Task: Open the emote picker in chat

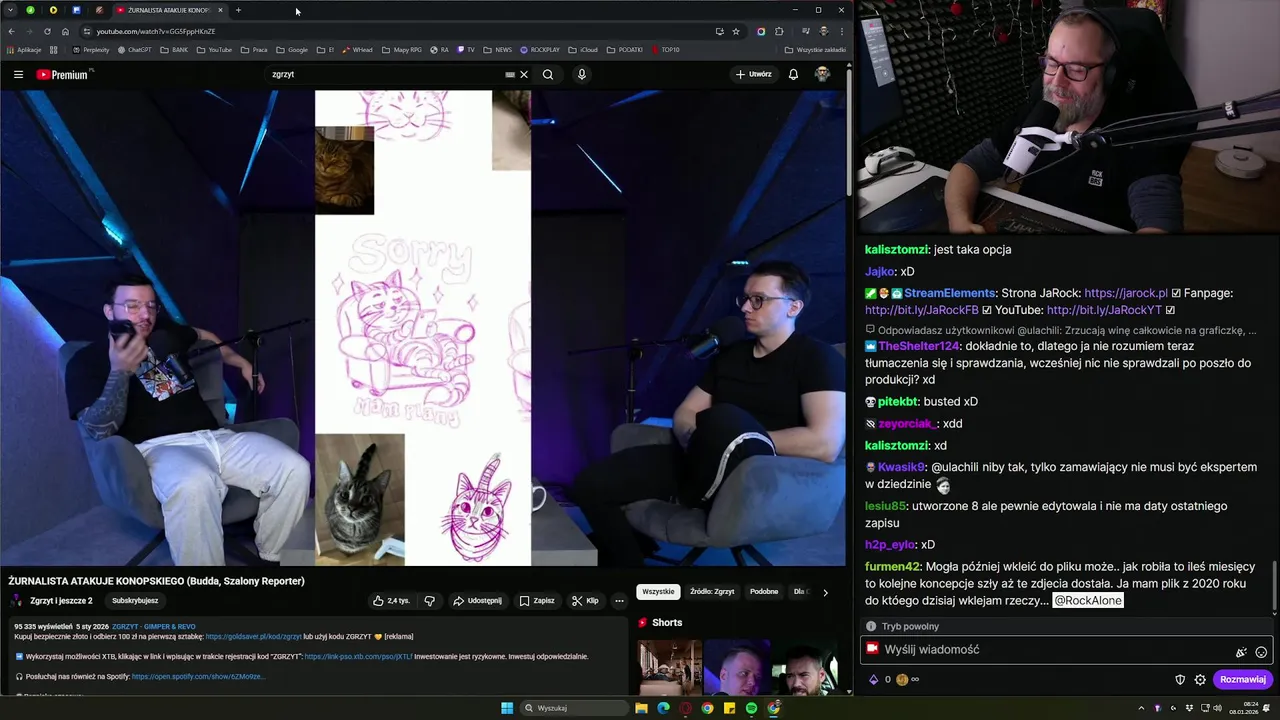Action: (1261, 652)
